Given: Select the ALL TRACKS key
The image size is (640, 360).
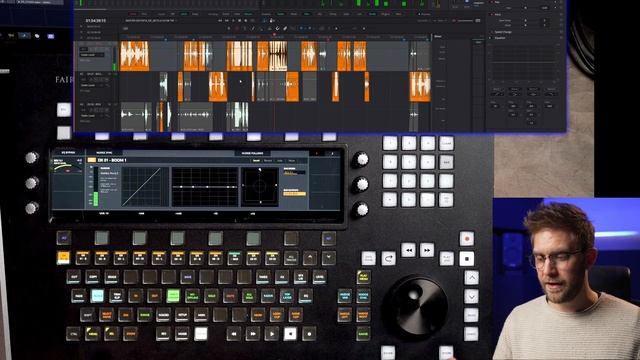Looking at the screenshot, I should [x=291, y=258].
